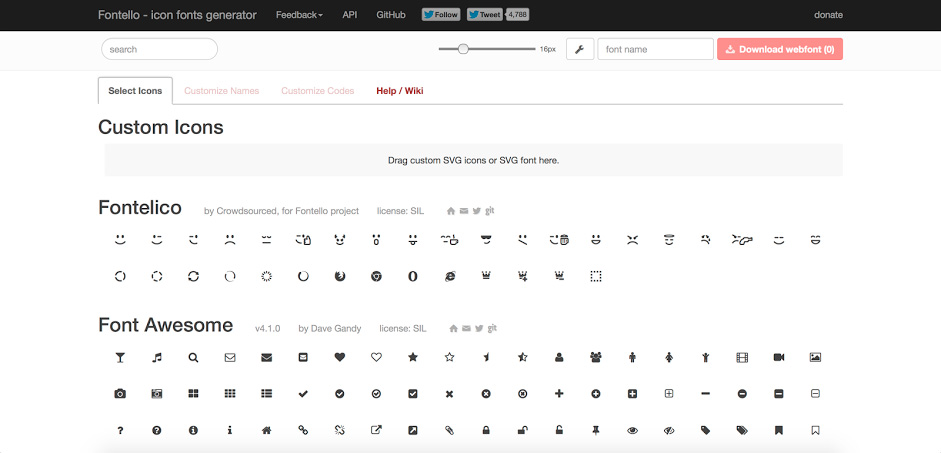
Task: Pick the minus-circled icon
Action: pos(742,394)
